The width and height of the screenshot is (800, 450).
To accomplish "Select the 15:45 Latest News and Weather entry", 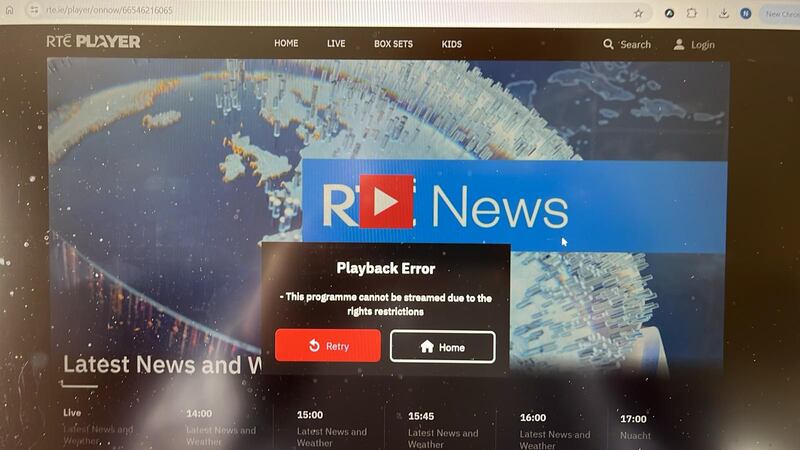I will 443,431.
